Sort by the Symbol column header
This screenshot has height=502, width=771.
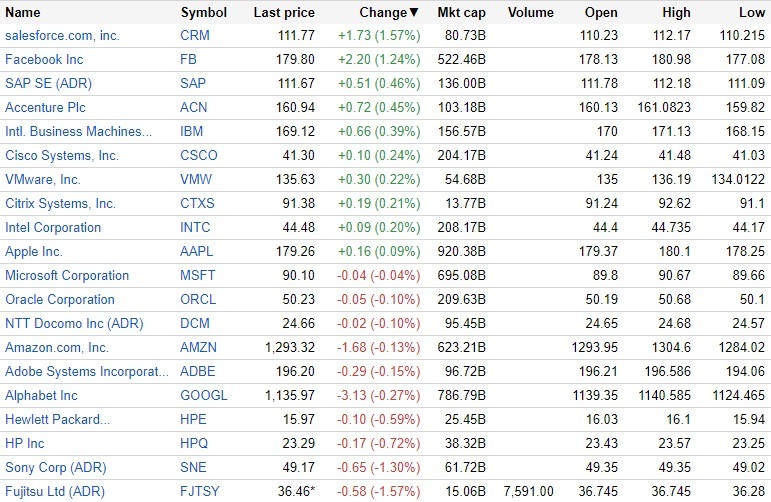[x=203, y=13]
